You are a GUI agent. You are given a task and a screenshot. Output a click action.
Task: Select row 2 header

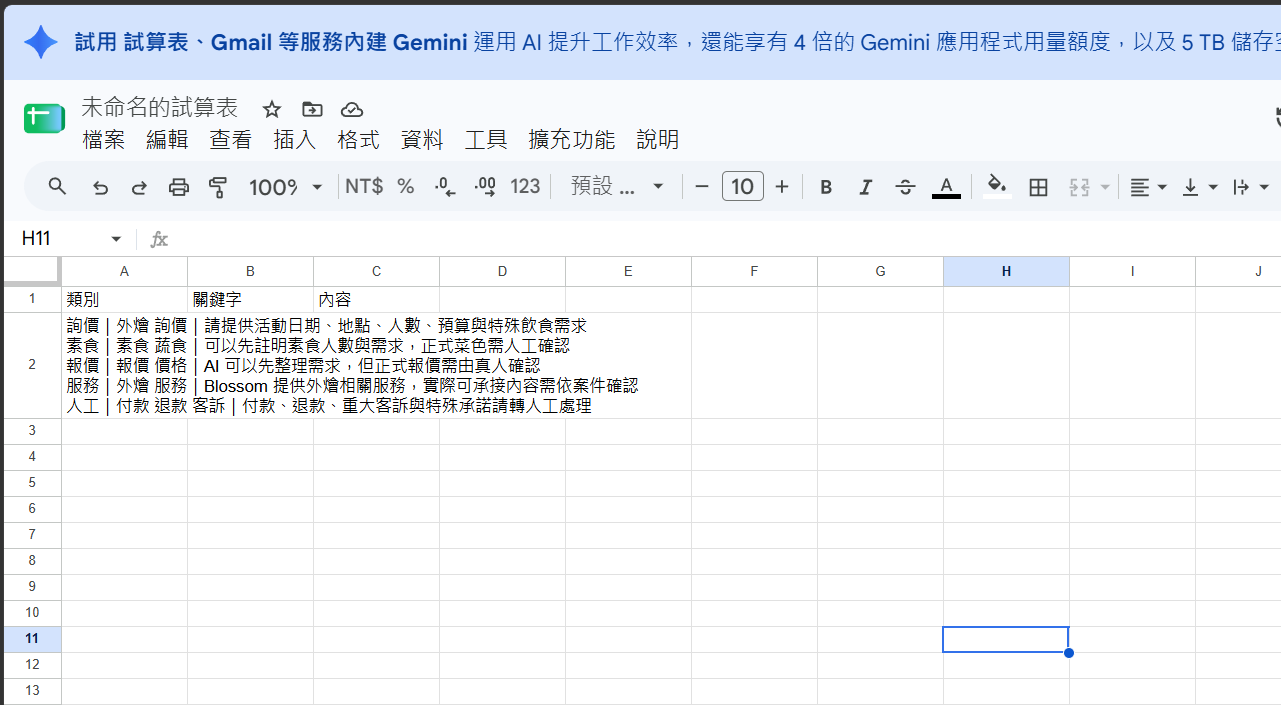(x=32, y=365)
